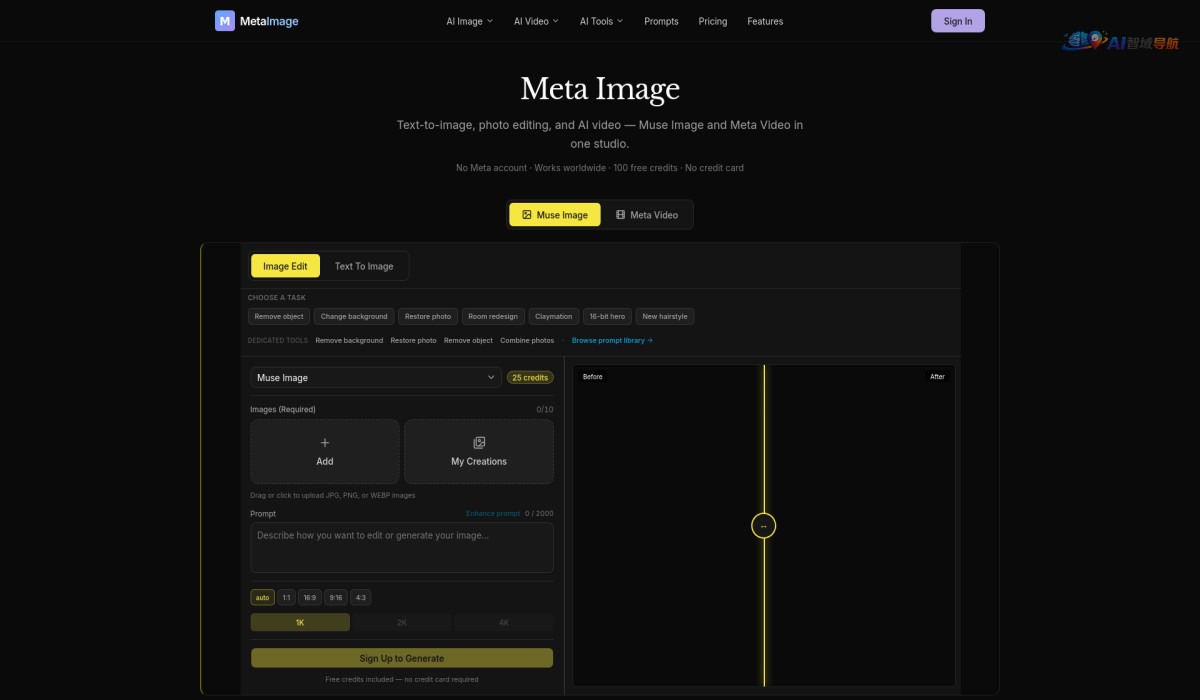Open Remove background dedicated tool link

[349, 340]
